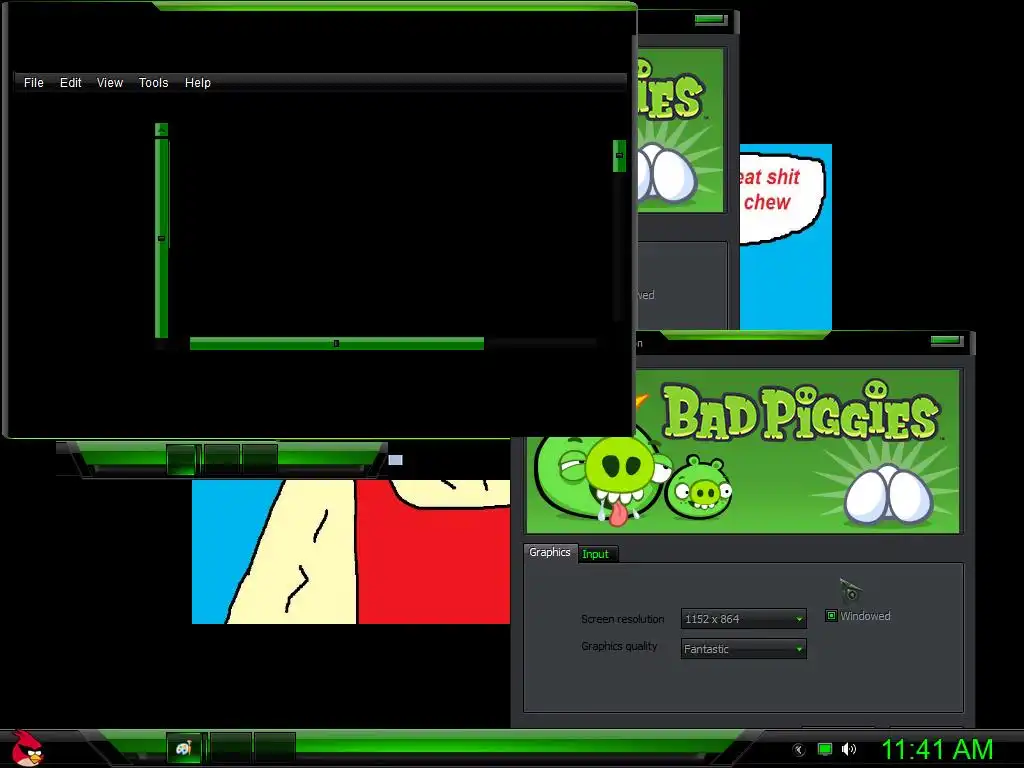Image resolution: width=1024 pixels, height=768 pixels.
Task: Open the volume speaker tray icon
Action: [x=849, y=750]
